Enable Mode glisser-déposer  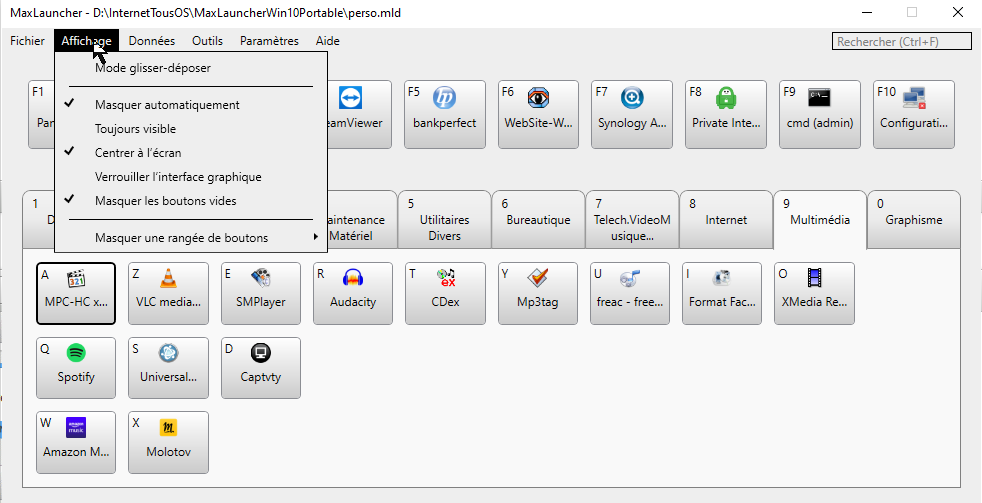coord(191,68)
